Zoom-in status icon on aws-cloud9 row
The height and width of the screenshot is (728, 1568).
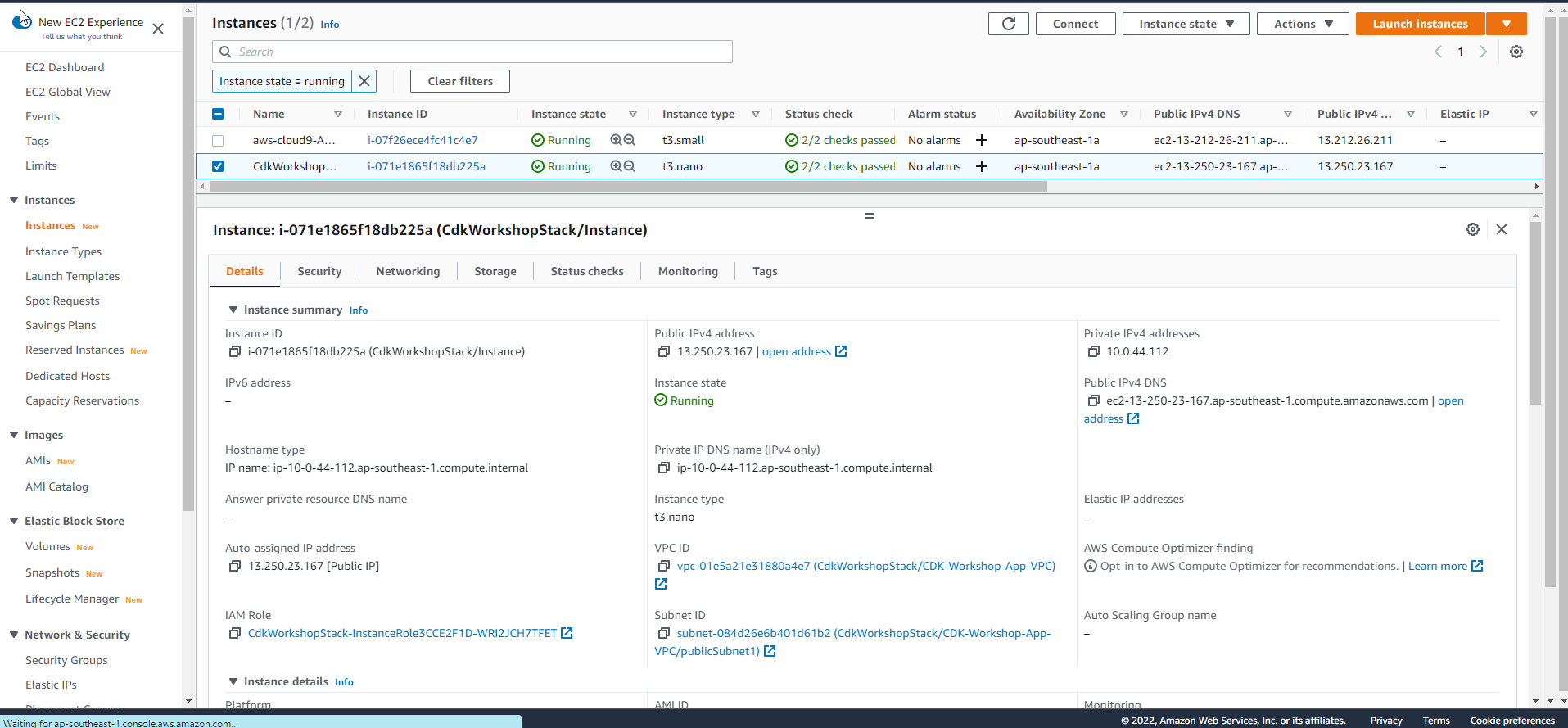(x=616, y=140)
